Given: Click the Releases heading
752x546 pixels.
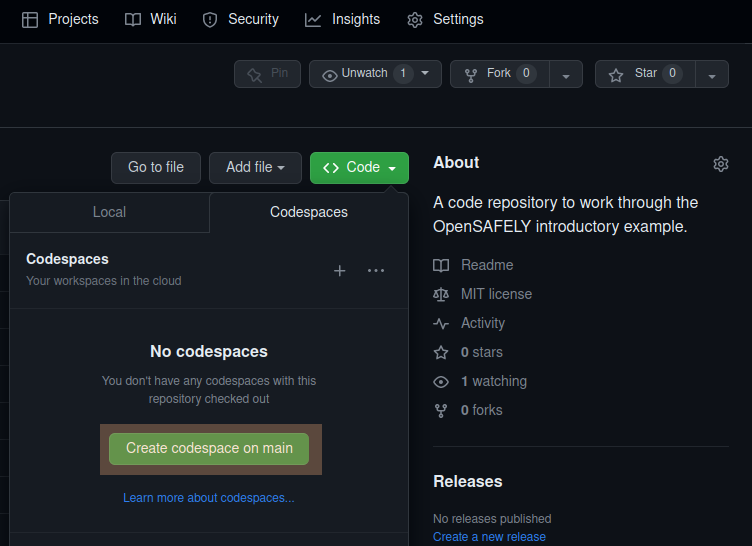Looking at the screenshot, I should (x=468, y=481).
